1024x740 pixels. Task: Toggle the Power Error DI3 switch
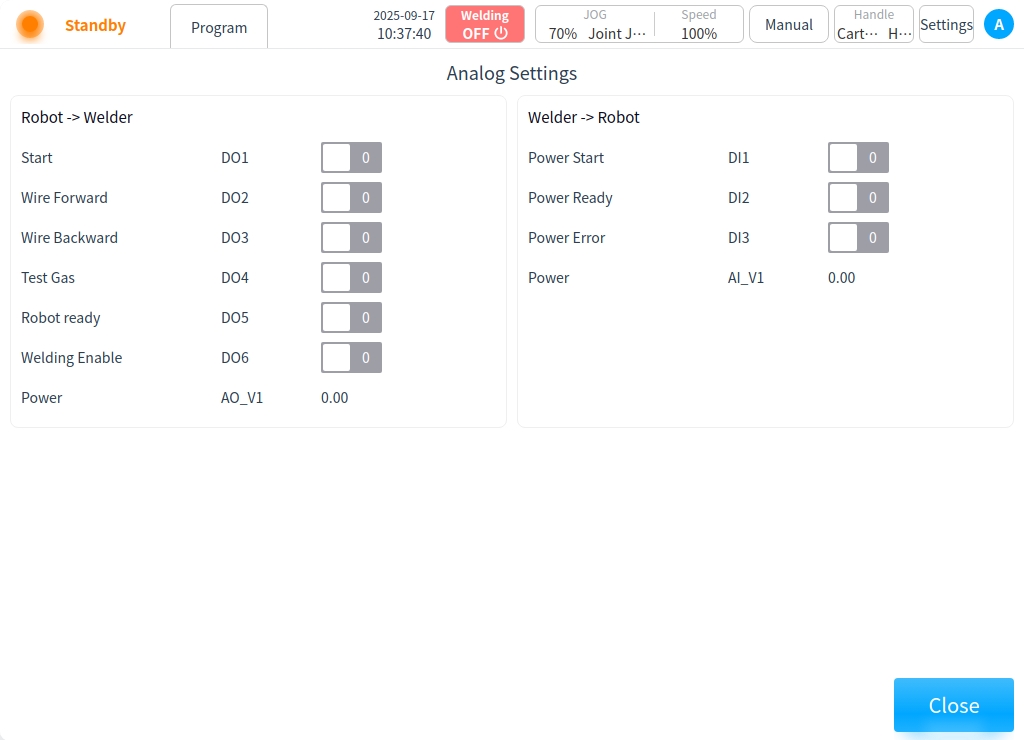tap(858, 238)
